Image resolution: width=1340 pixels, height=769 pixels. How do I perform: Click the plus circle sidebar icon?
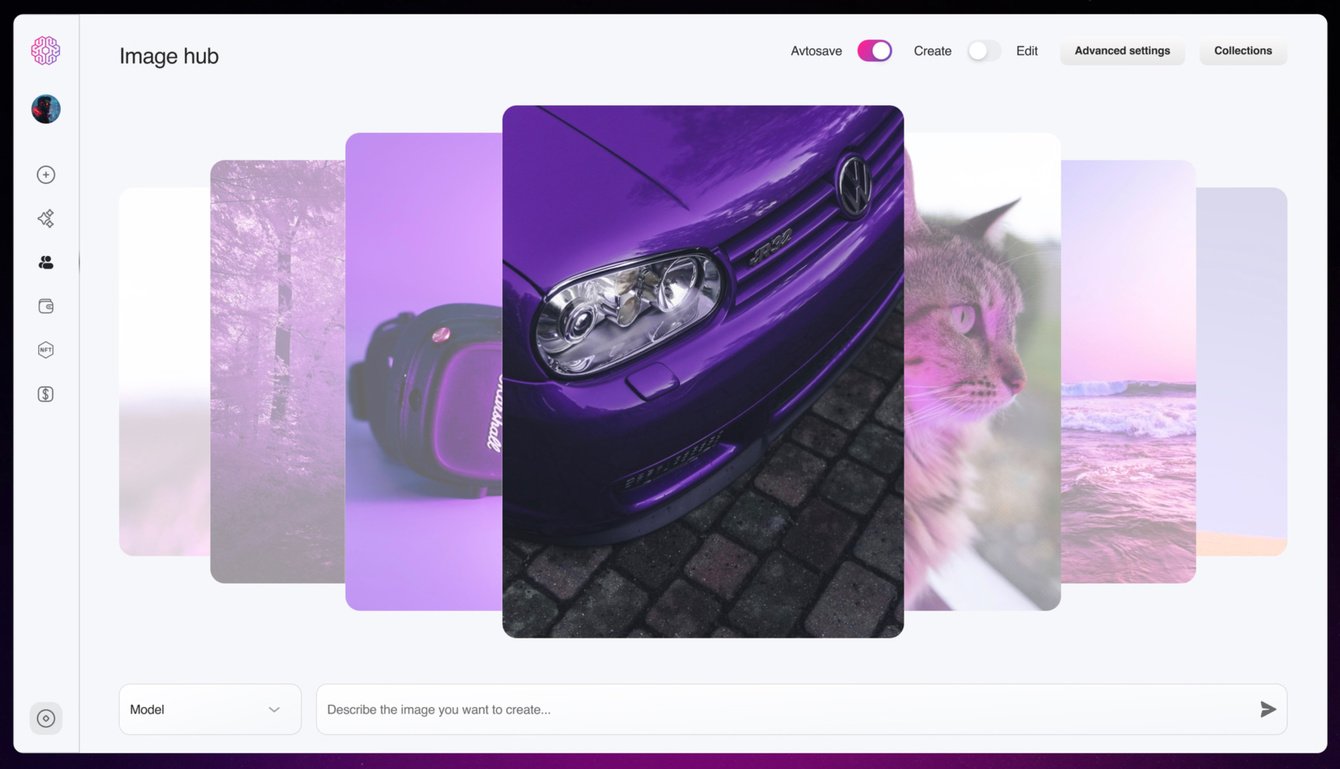[46, 175]
